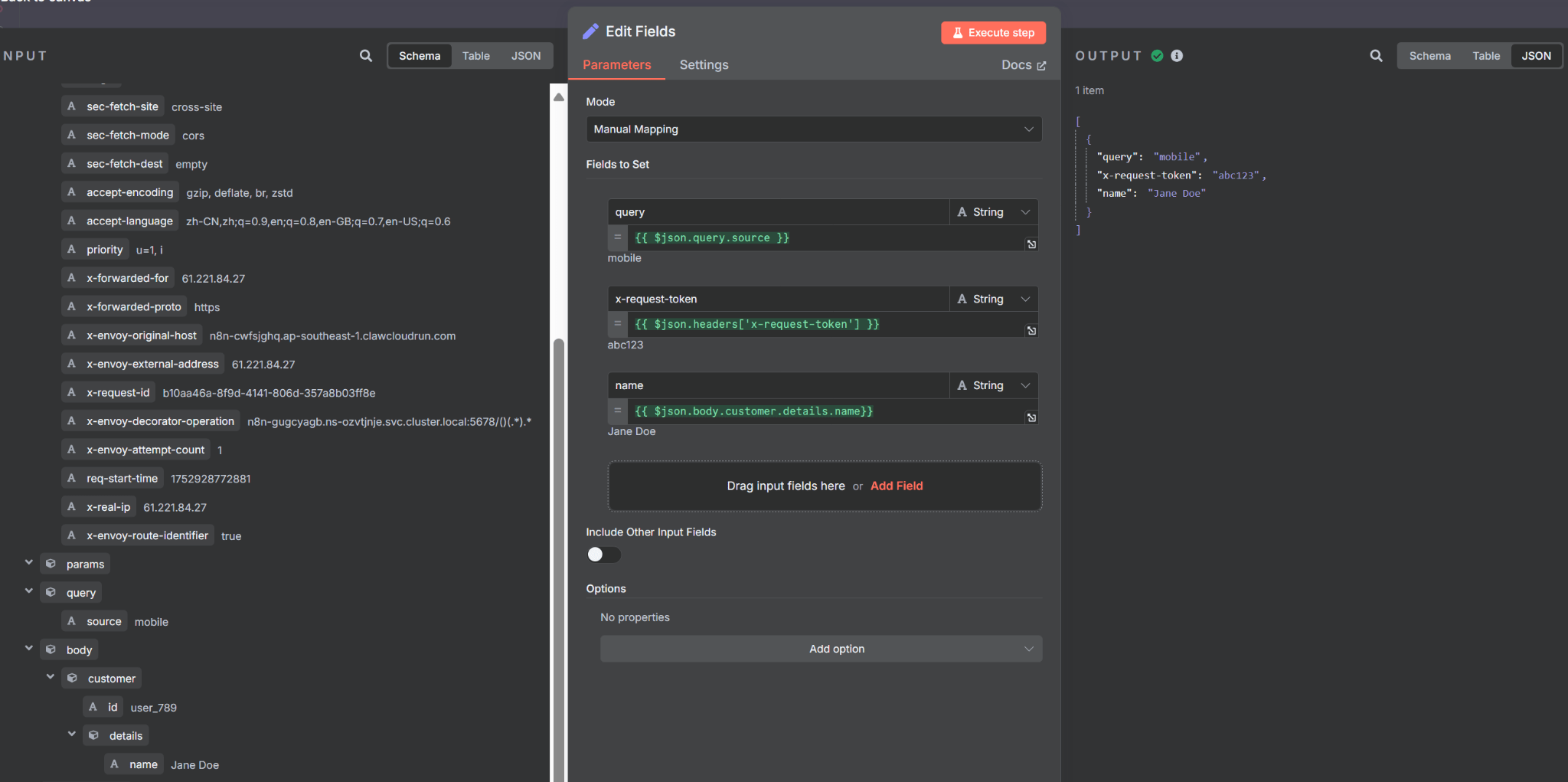Click the green success check icon by OUTPUT
The height and width of the screenshot is (782, 1568).
pos(1157,56)
